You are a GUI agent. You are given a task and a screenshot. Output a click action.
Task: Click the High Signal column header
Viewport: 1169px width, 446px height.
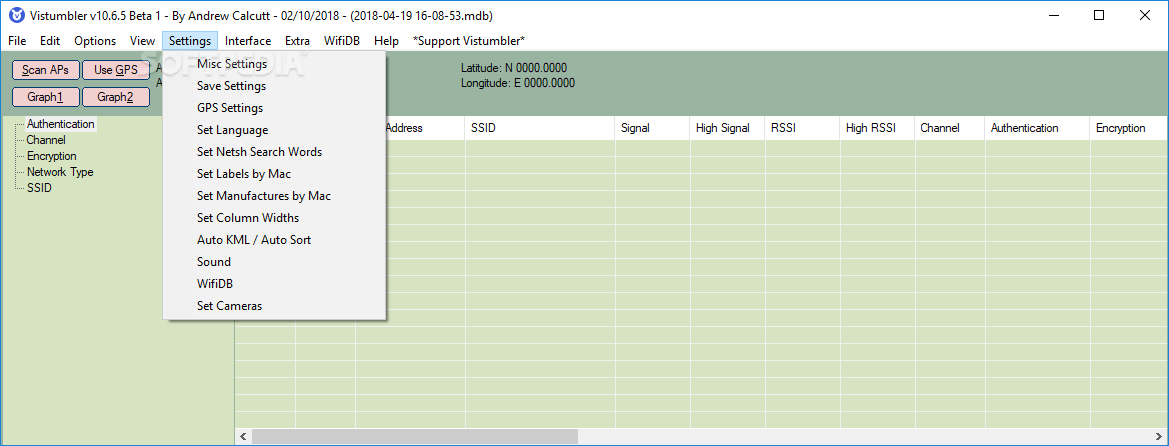point(728,128)
